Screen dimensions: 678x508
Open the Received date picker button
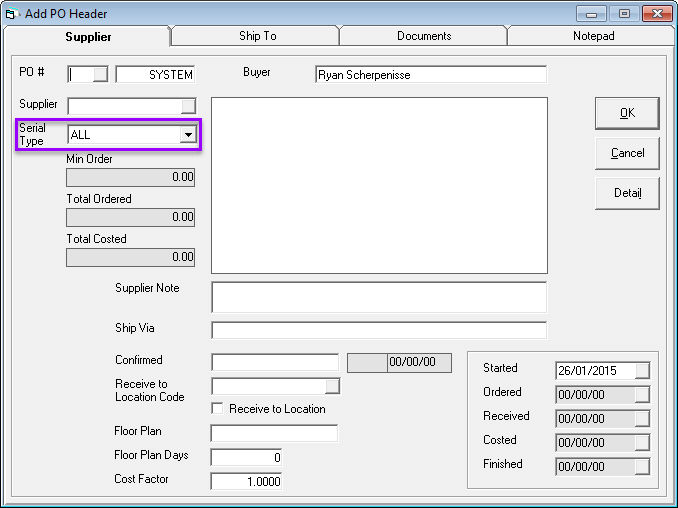click(642, 419)
